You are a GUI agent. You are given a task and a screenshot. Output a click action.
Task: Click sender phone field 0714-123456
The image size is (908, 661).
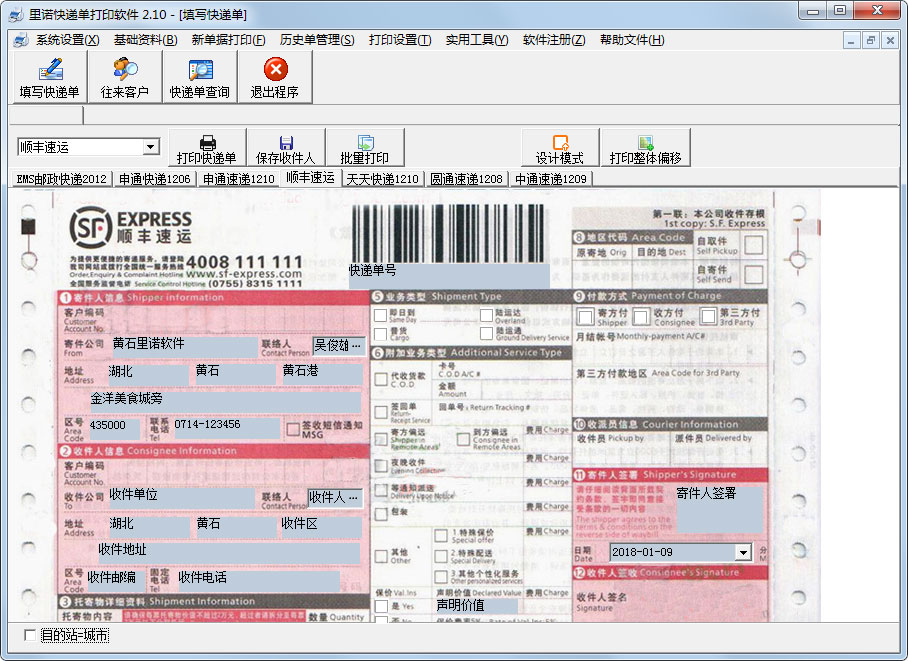tap(226, 428)
